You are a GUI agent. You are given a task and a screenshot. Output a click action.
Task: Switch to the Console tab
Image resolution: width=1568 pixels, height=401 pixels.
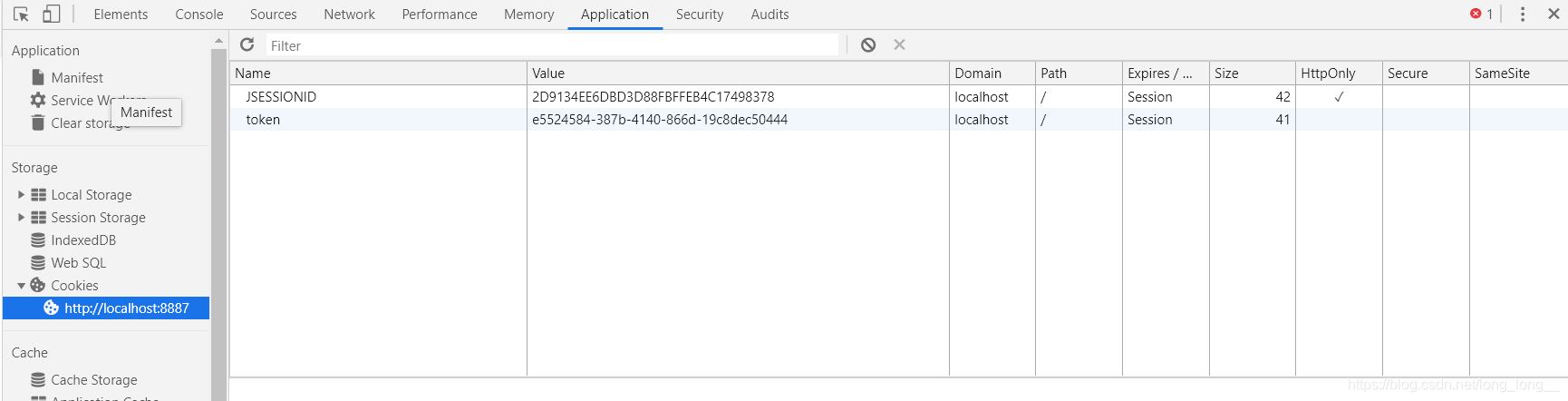pos(199,15)
